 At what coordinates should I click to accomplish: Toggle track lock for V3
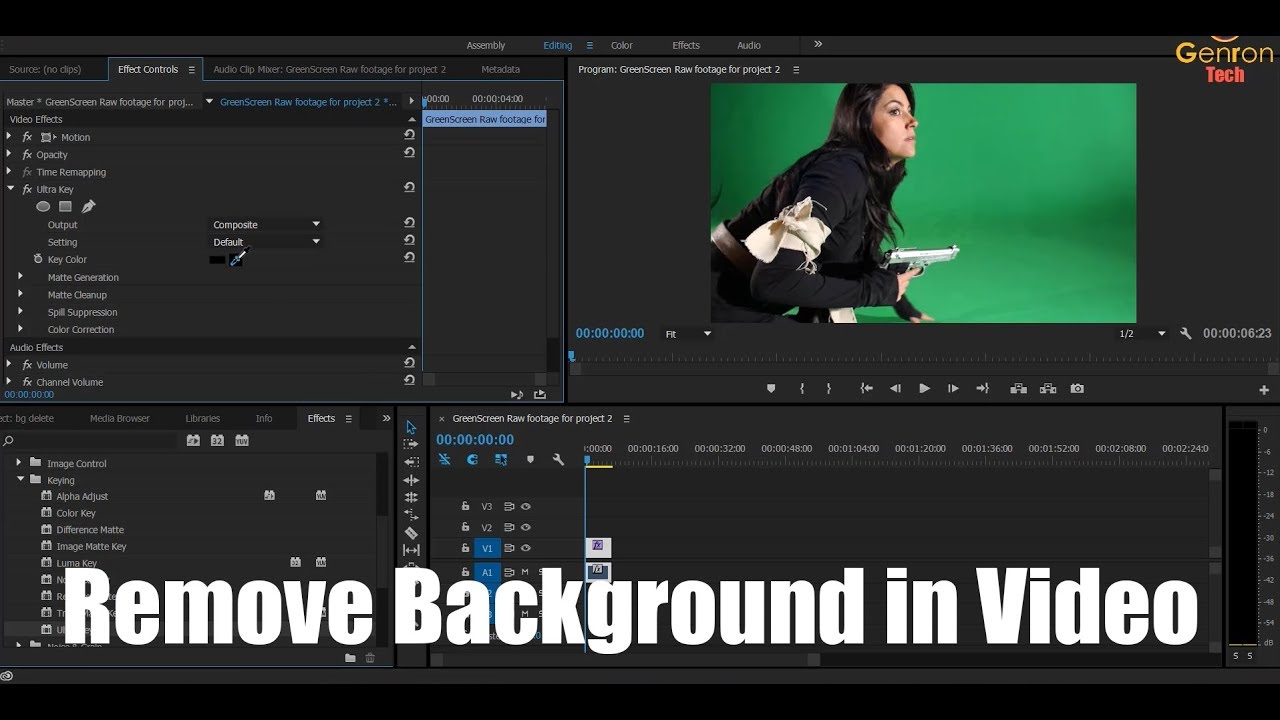pyautogui.click(x=465, y=506)
